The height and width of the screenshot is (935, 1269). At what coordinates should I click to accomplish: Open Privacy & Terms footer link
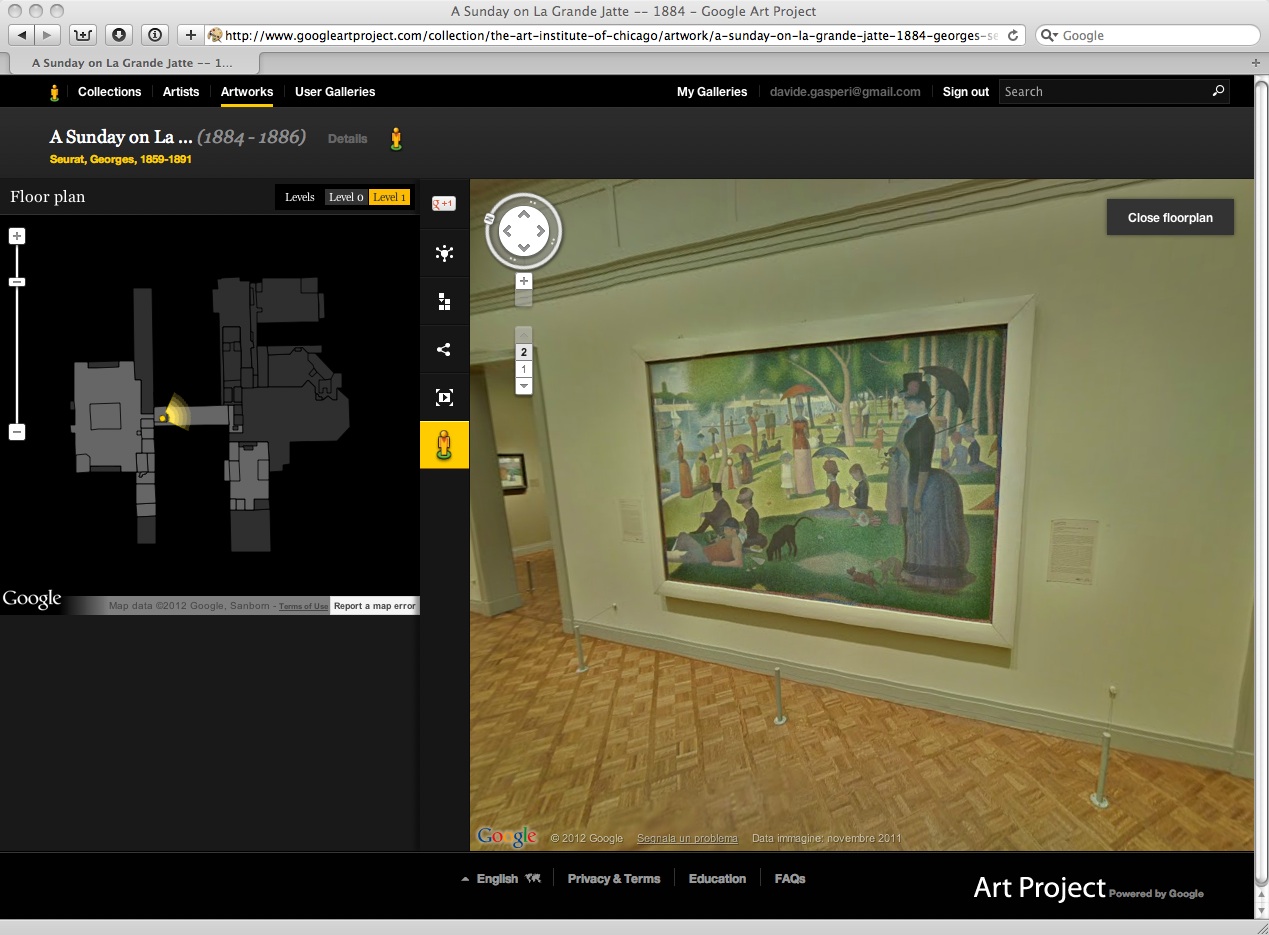614,879
